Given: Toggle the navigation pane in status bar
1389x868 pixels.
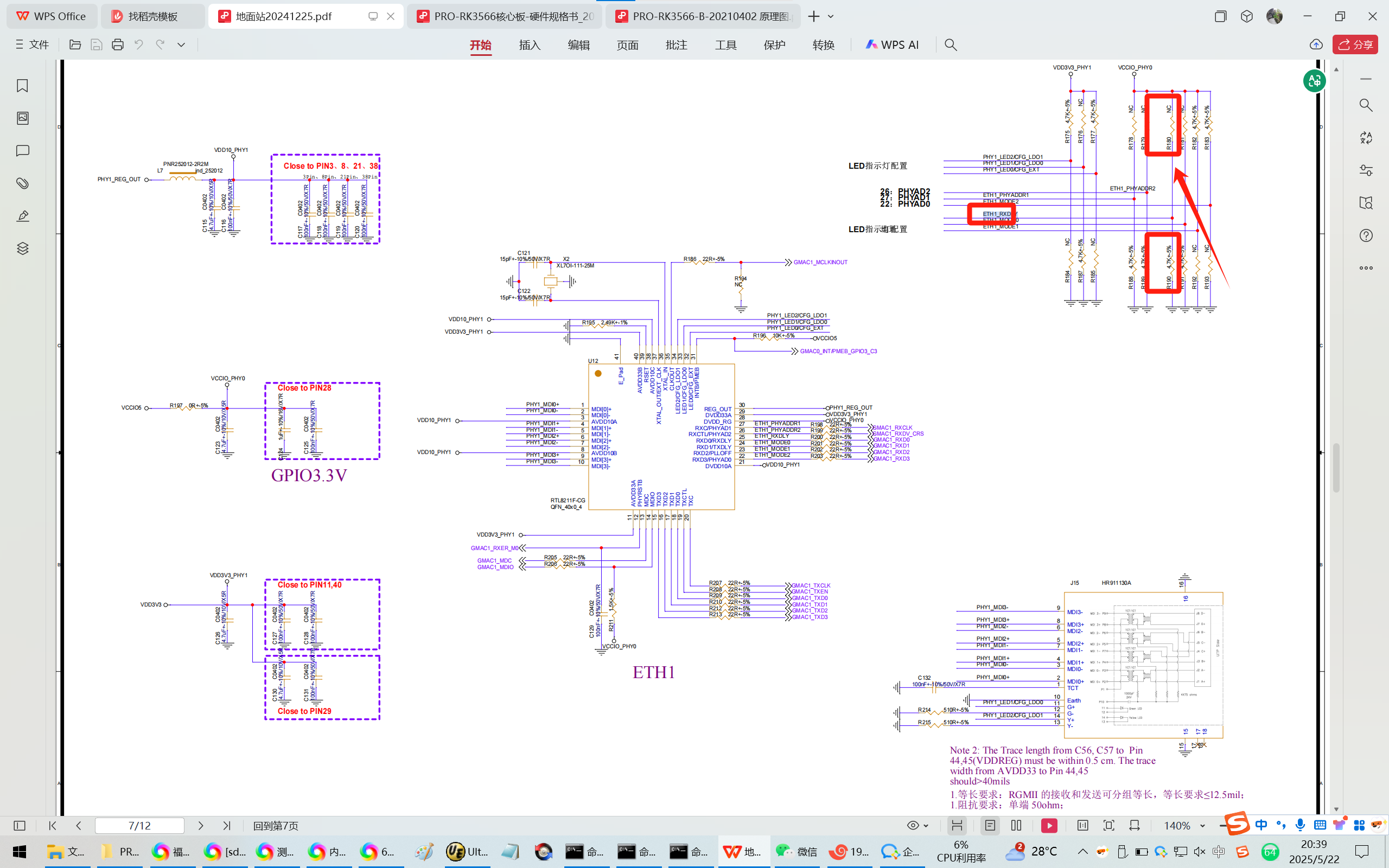Looking at the screenshot, I should 20,826.
